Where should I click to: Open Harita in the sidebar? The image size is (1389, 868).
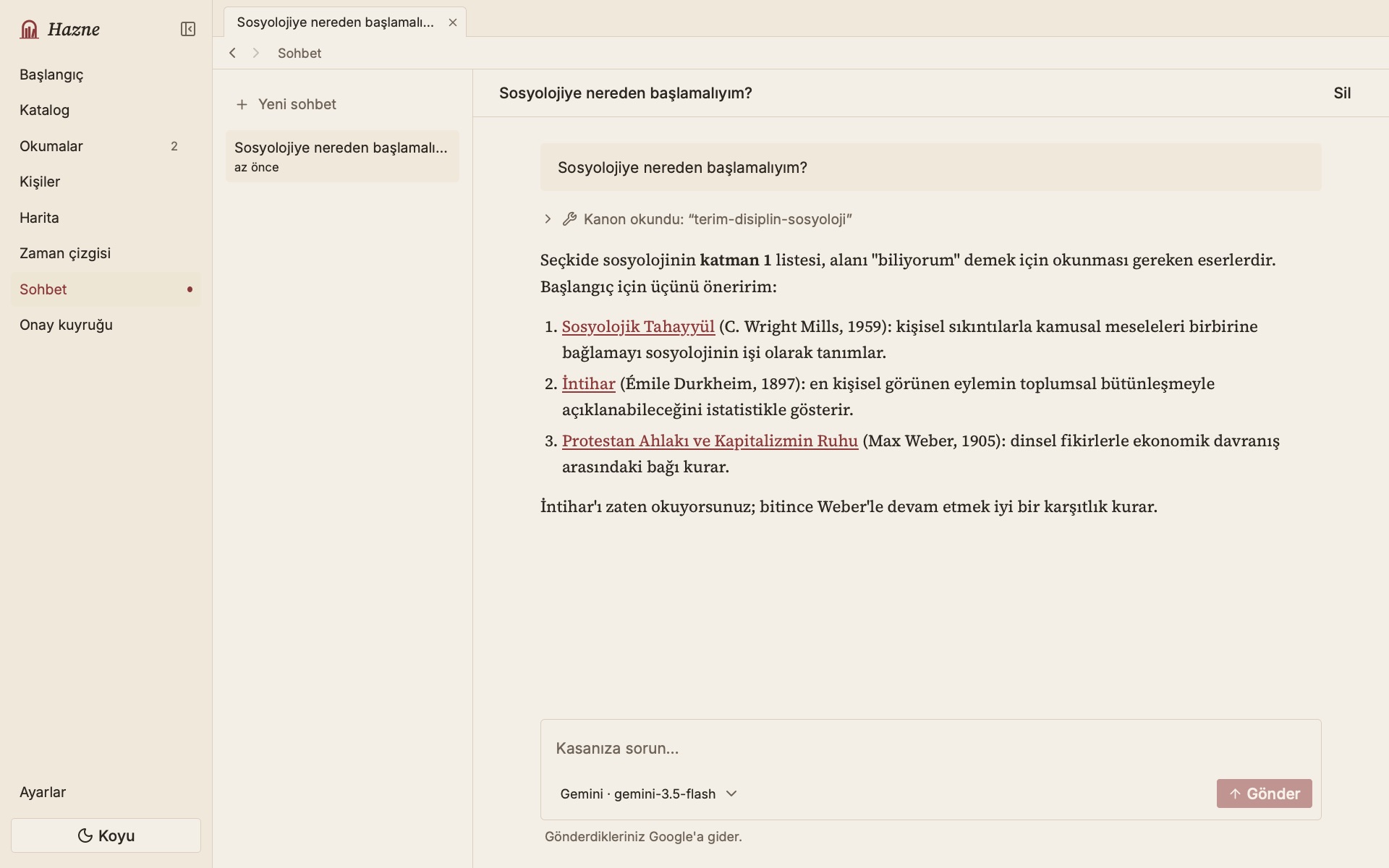click(106, 218)
